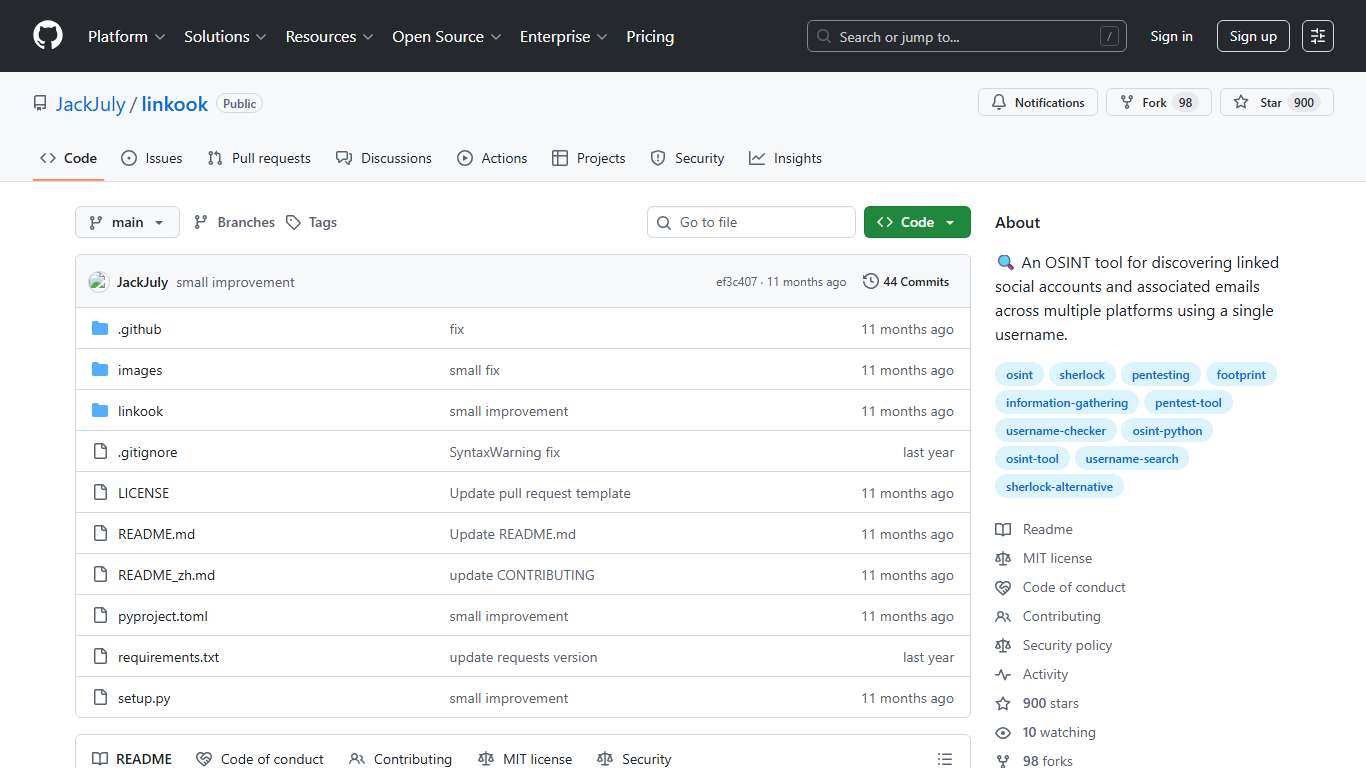Click the Sign up button
The height and width of the screenshot is (768, 1366).
click(1253, 36)
